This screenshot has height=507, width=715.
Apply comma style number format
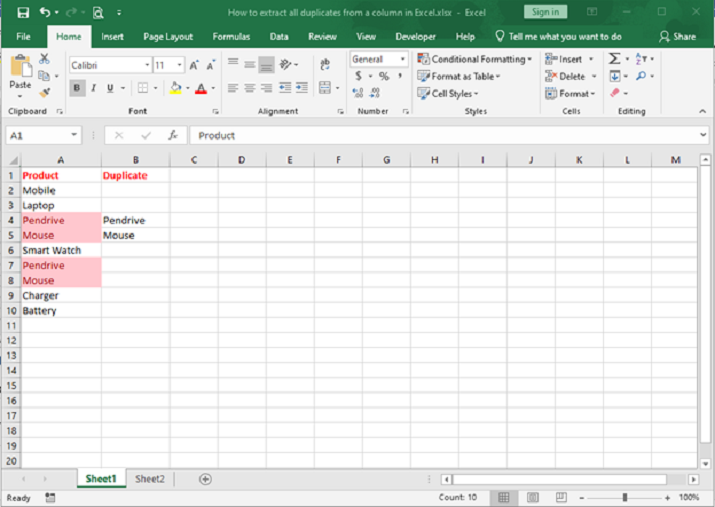coord(400,76)
